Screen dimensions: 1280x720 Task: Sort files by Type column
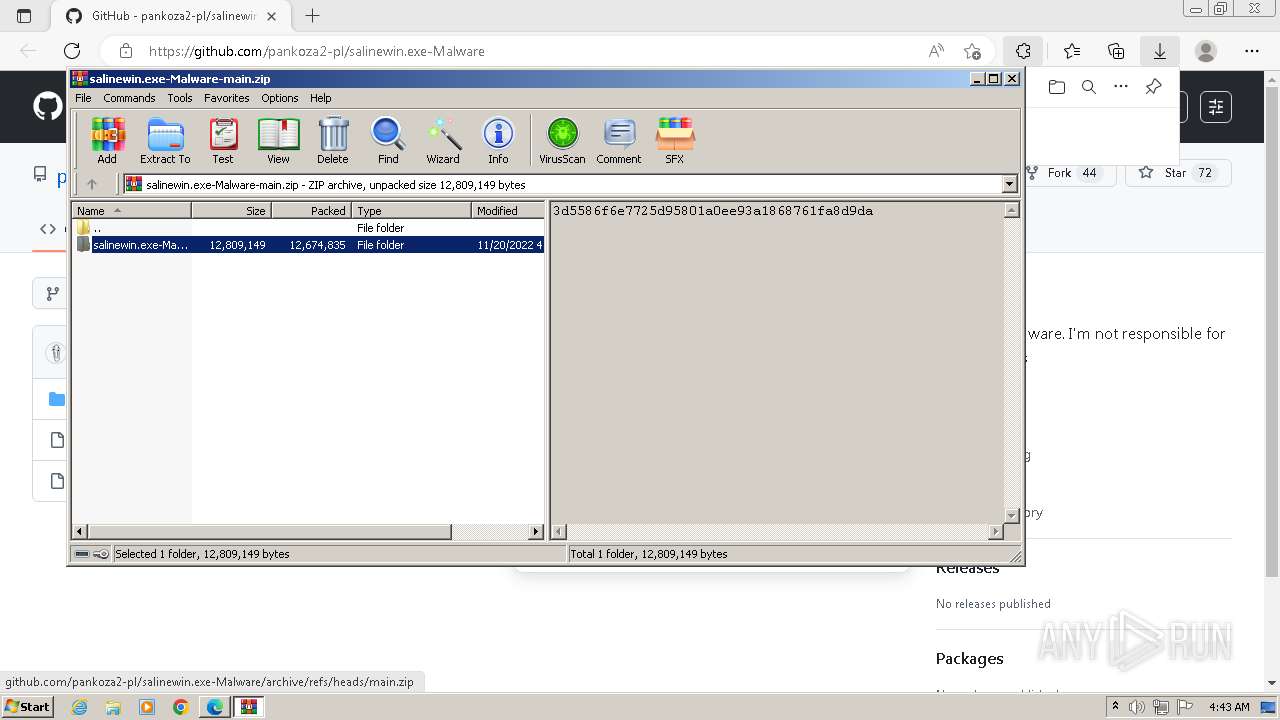click(x=411, y=211)
